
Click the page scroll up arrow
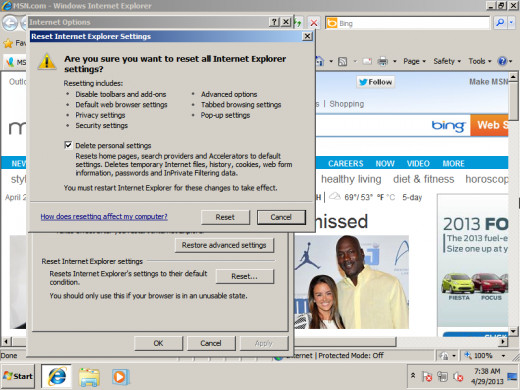pyautogui.click(x=513, y=77)
